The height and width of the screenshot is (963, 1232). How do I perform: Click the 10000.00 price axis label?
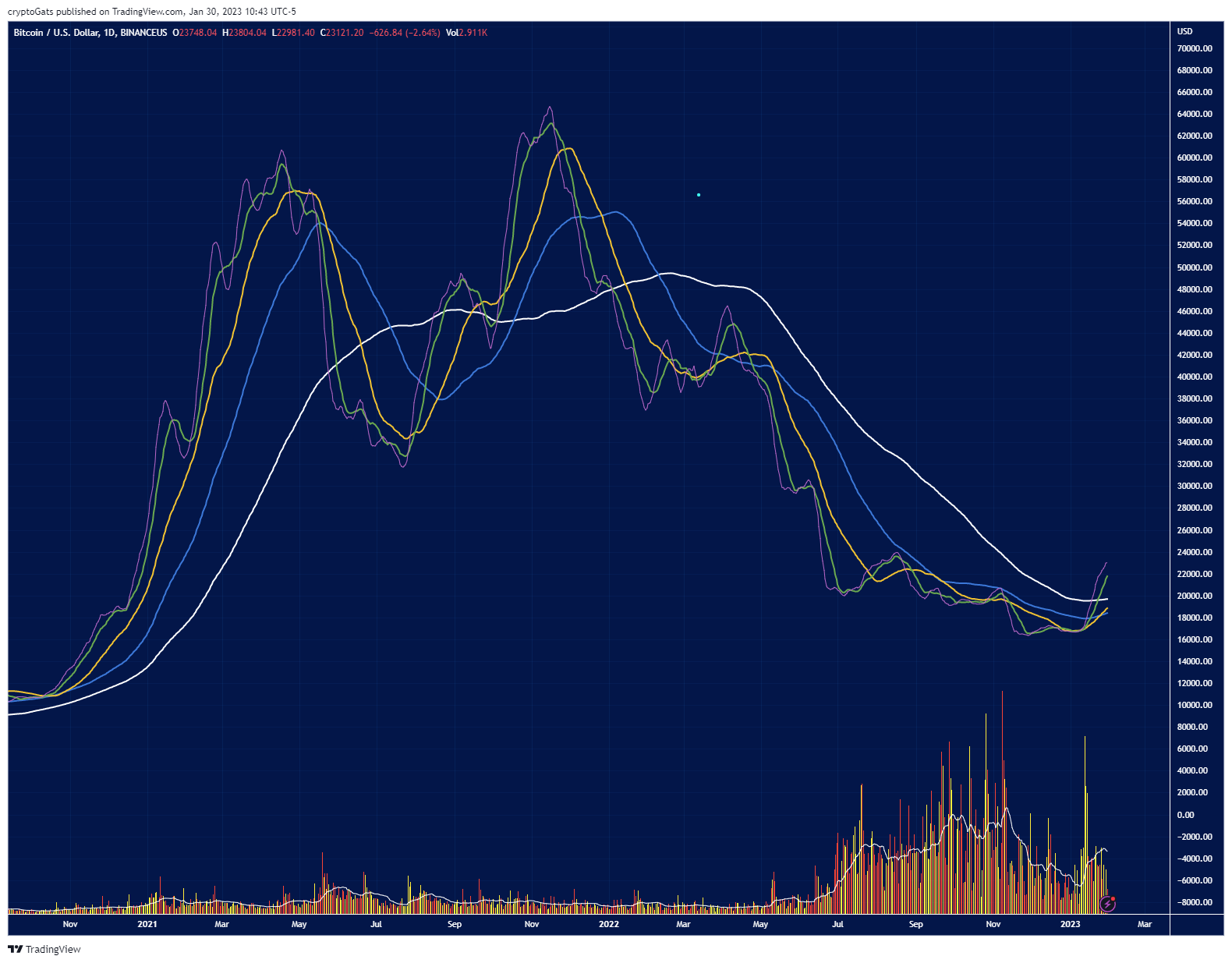(x=1195, y=705)
